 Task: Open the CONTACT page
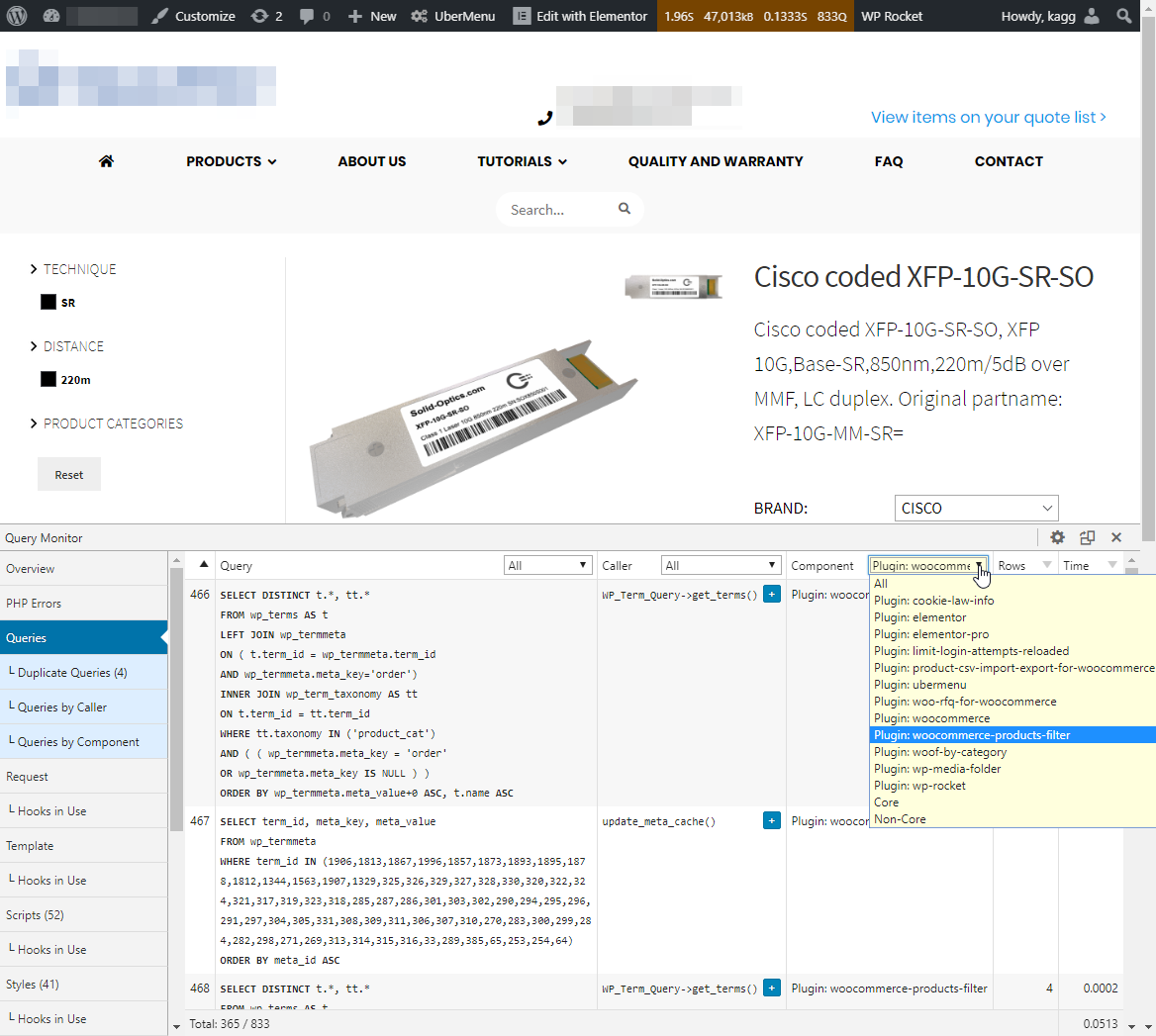tap(1009, 161)
